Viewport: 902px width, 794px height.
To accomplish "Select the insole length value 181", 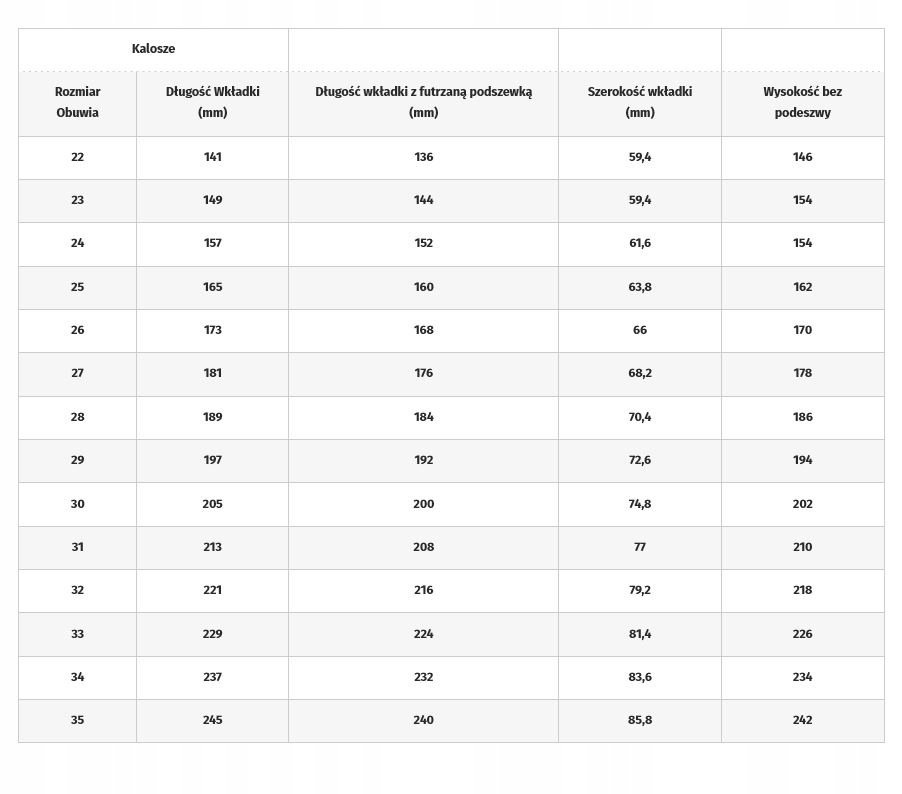I will click(x=212, y=373).
